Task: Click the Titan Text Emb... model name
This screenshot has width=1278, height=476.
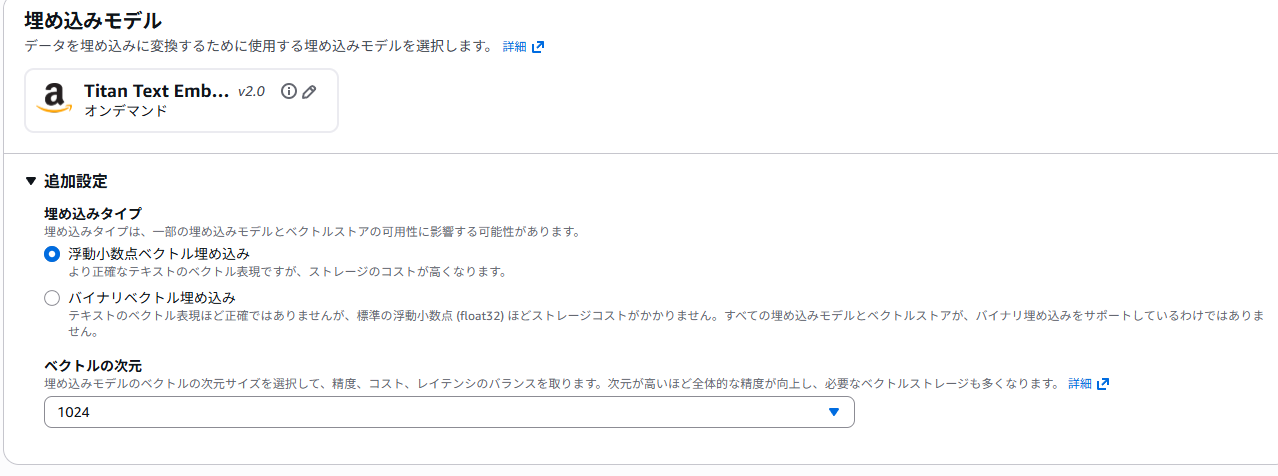Action: [x=156, y=91]
